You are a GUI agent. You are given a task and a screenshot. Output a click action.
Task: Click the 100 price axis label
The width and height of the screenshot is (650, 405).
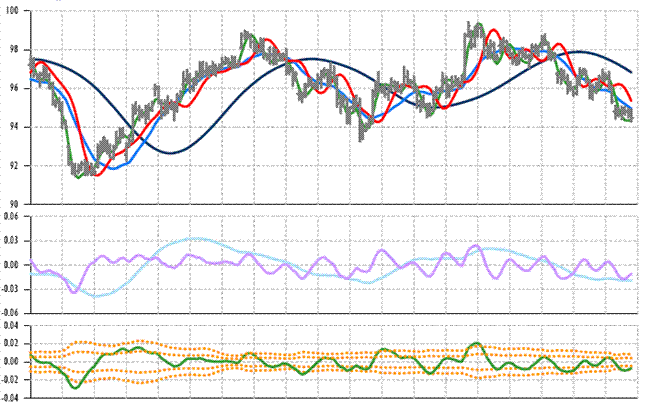(12, 11)
